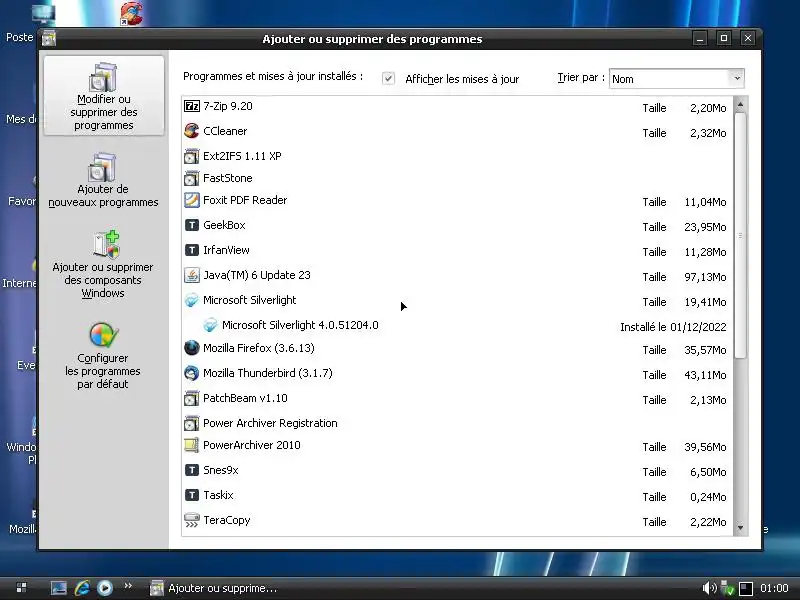Click the Mozilla Firefox (3.6.13) icon
800x600 pixels.
[x=191, y=348]
